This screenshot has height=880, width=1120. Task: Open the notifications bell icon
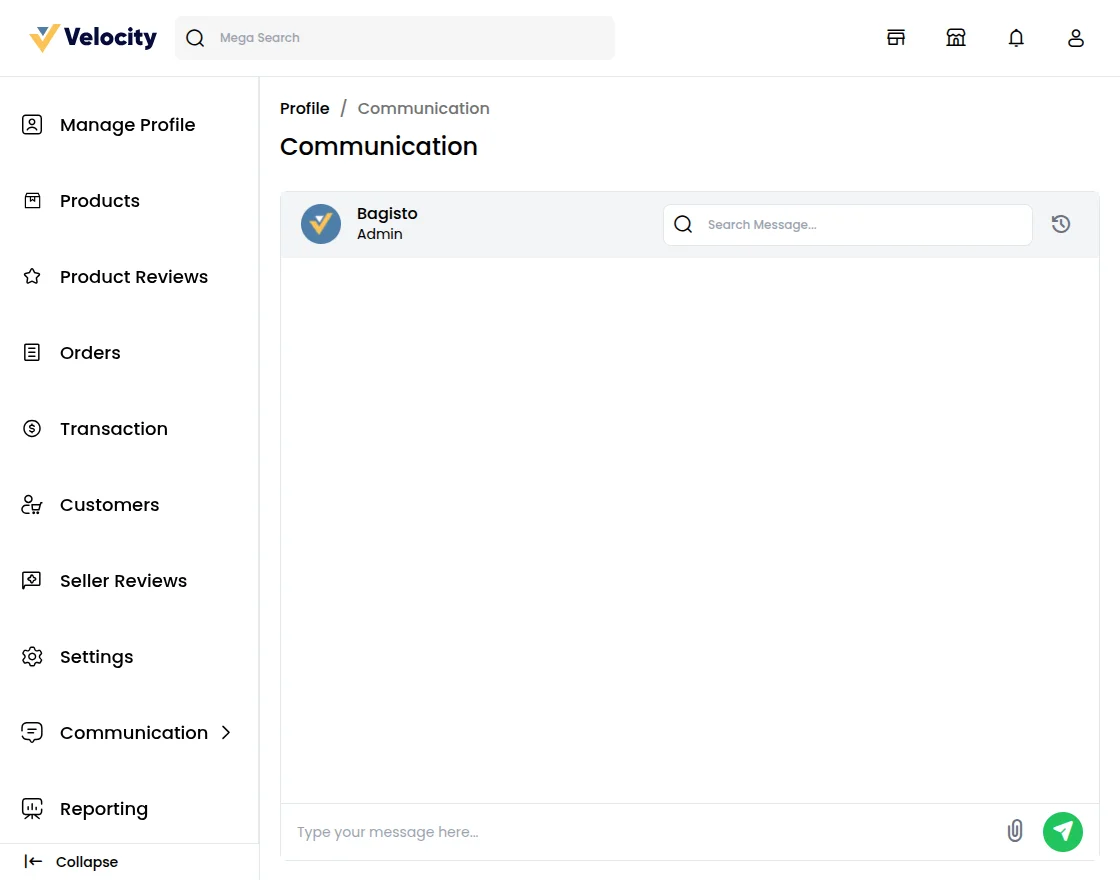click(x=1016, y=37)
